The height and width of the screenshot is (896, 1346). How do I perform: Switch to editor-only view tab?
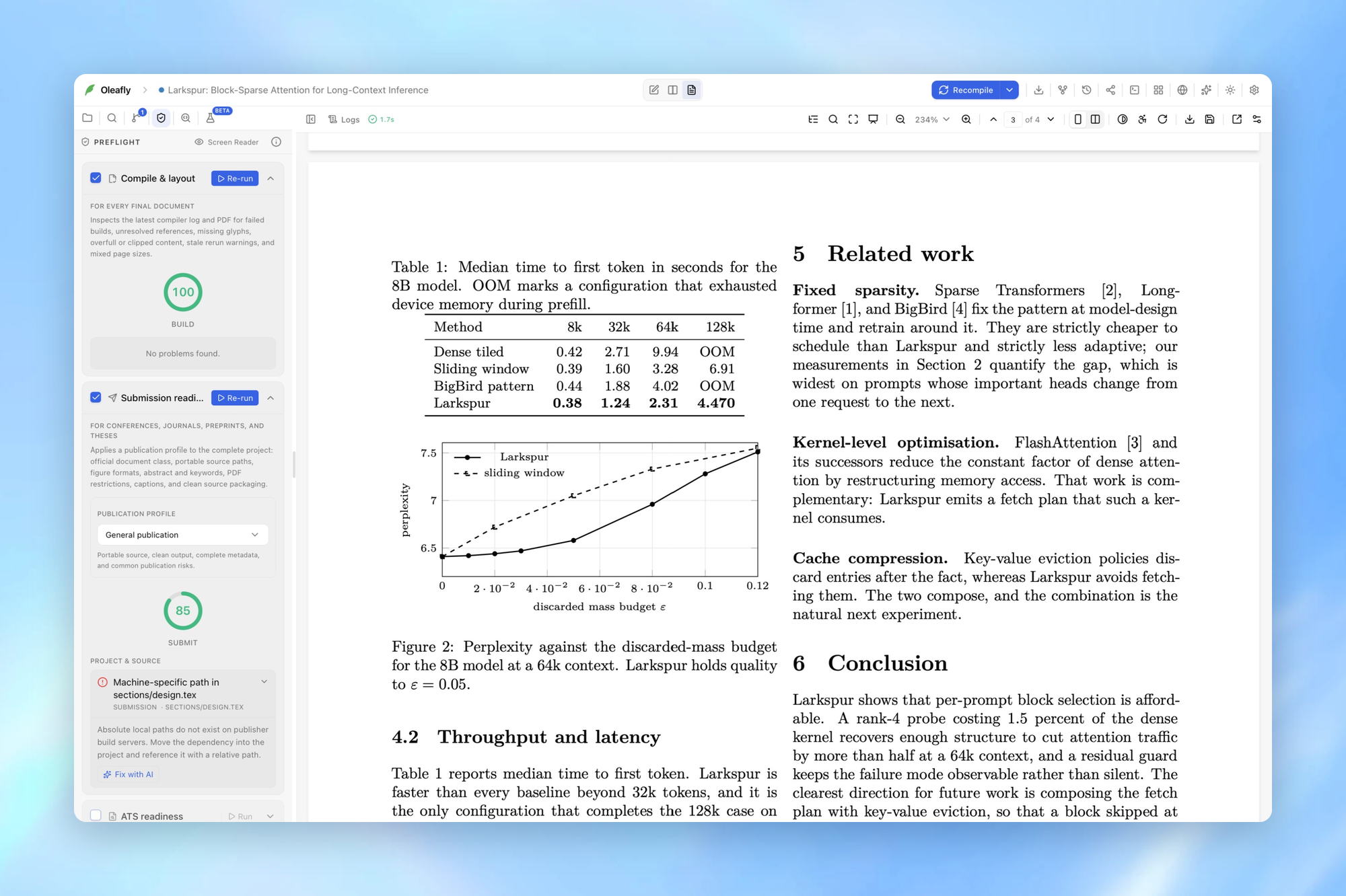654,90
